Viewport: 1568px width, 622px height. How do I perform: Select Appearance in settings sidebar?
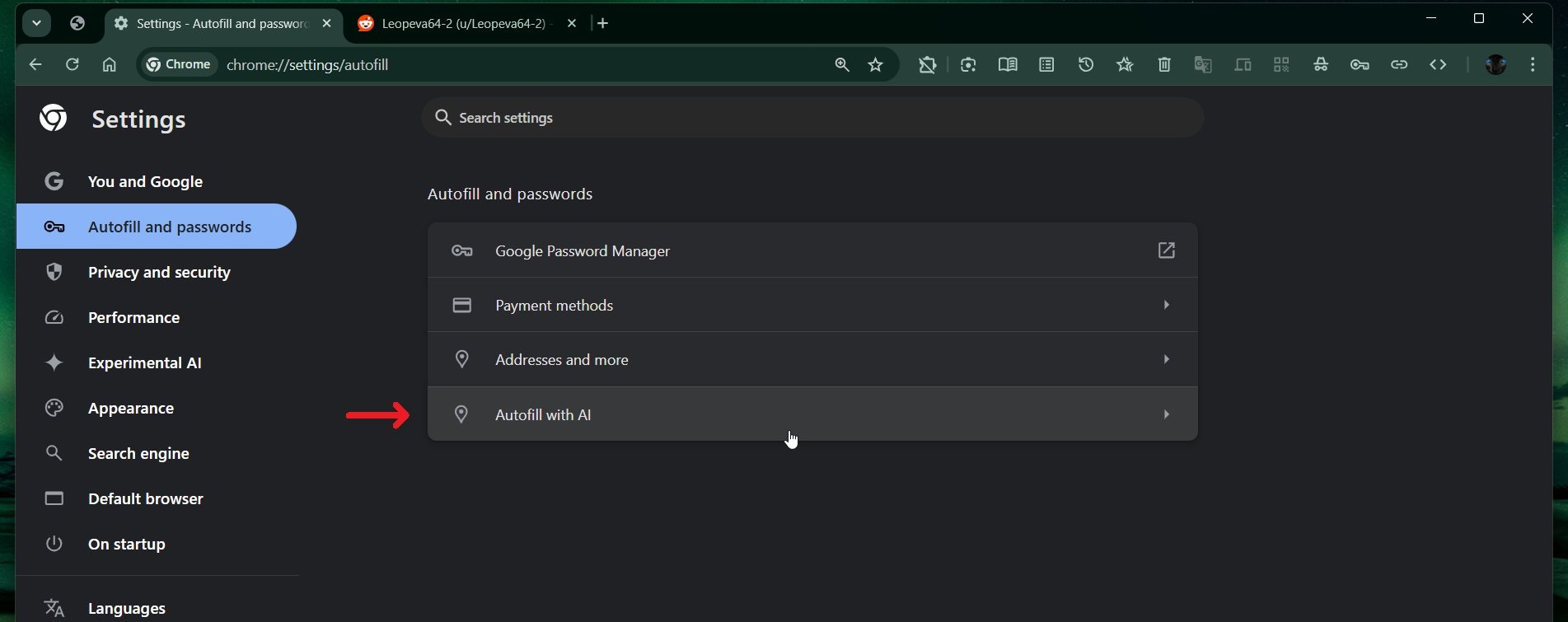tap(131, 409)
